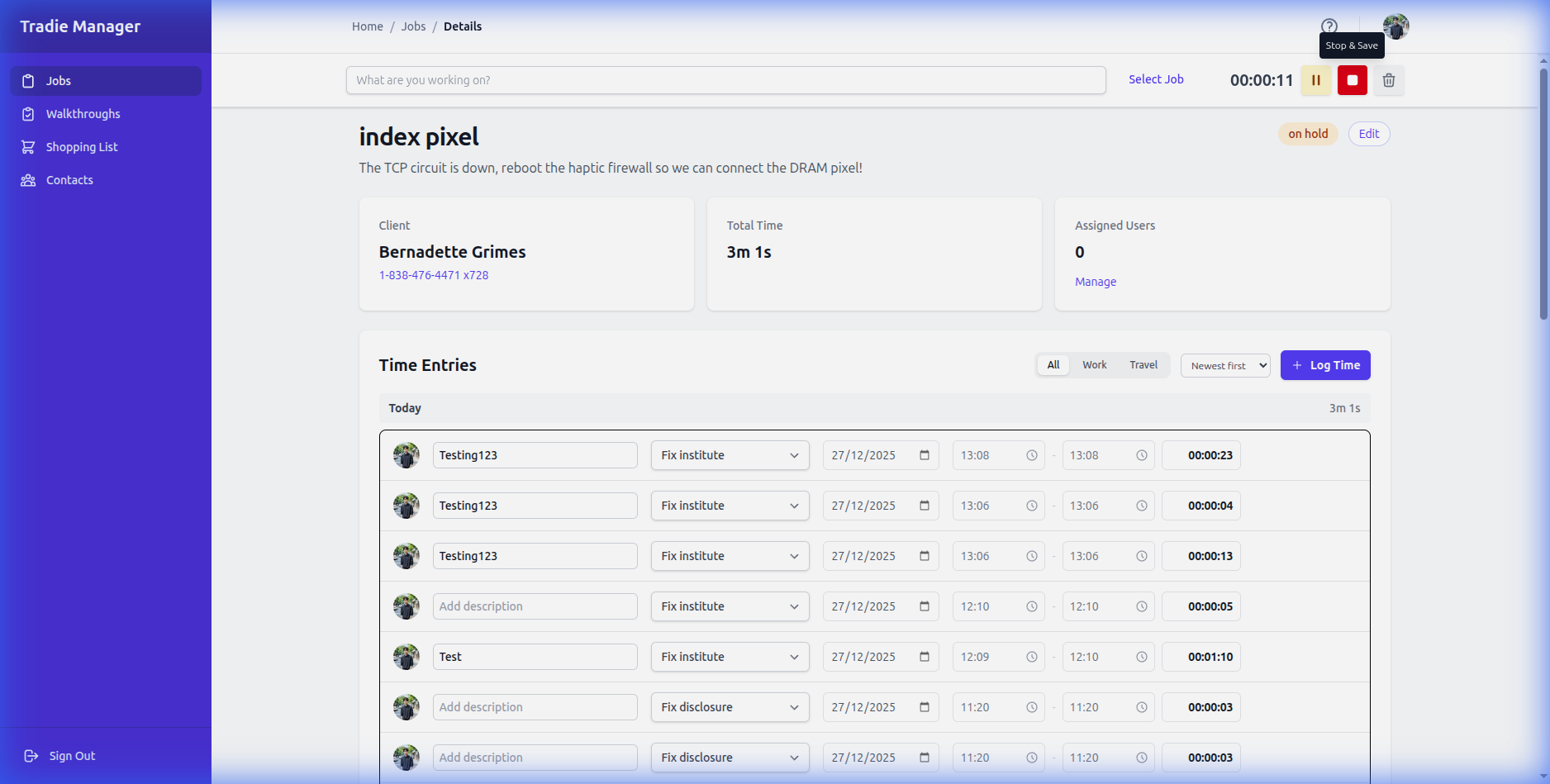Screen dimensions: 1550x784
Task: Open Manage under Assigned Users
Action: pos(1095,282)
